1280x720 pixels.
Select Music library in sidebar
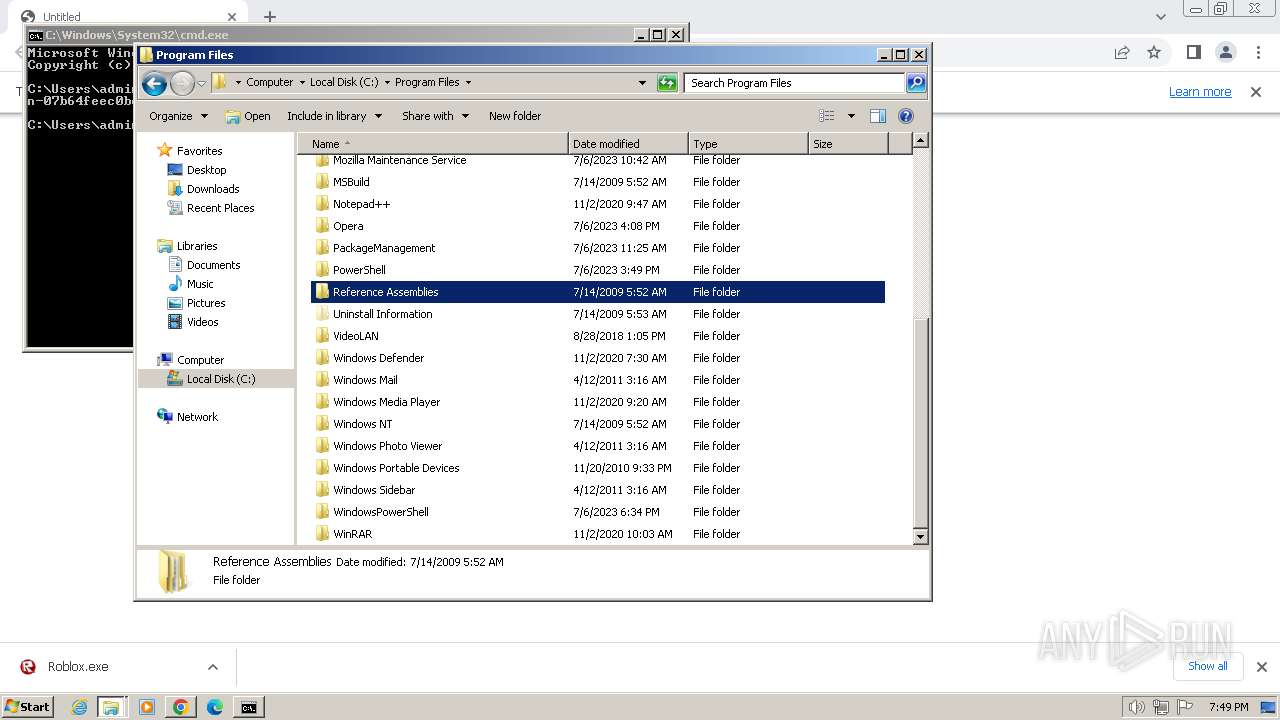coord(200,284)
